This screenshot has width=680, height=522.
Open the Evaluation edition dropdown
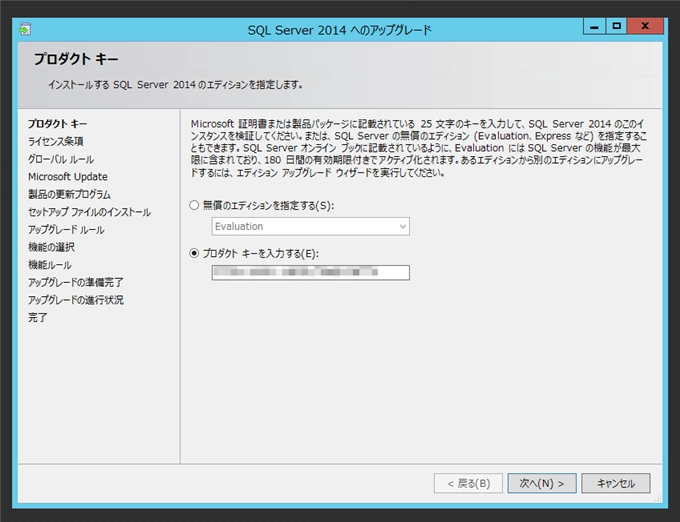(311, 226)
